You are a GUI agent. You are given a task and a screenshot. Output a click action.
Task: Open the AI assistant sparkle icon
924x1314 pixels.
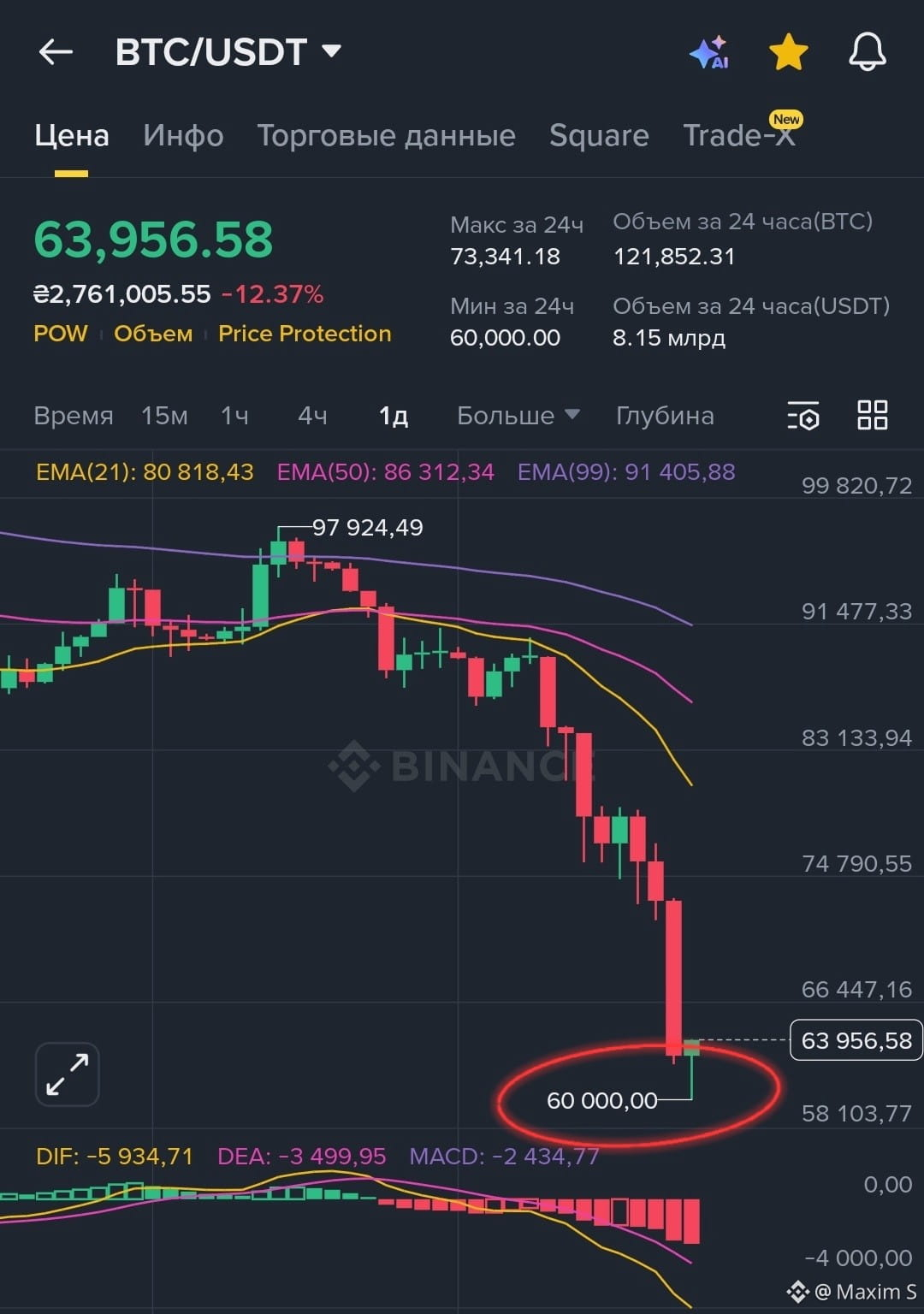pos(709,52)
